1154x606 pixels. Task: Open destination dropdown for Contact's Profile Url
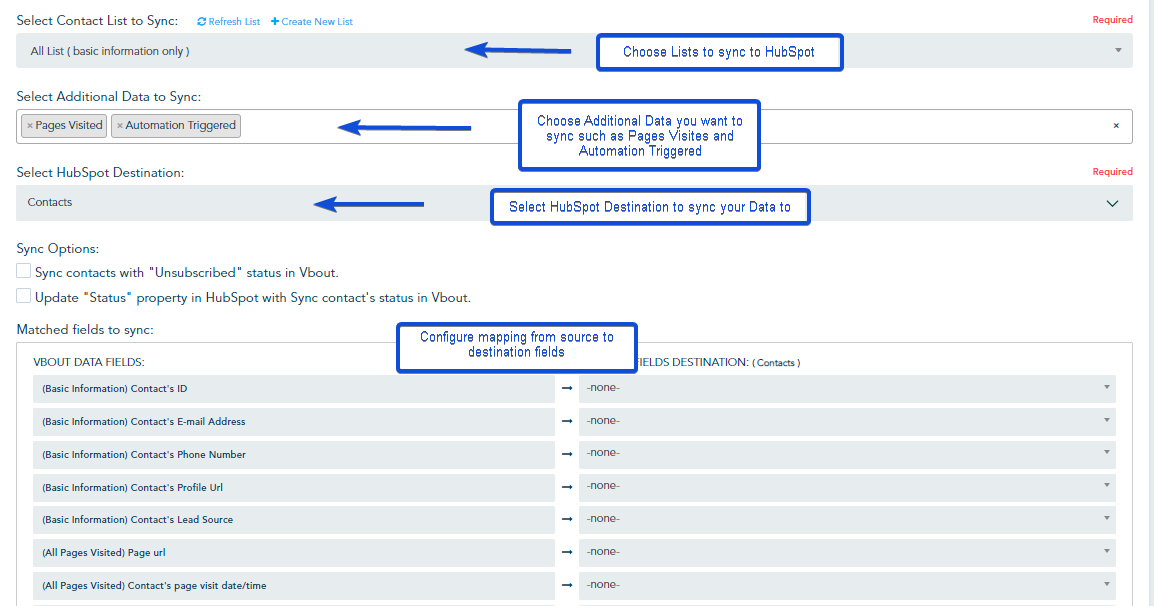coord(847,487)
